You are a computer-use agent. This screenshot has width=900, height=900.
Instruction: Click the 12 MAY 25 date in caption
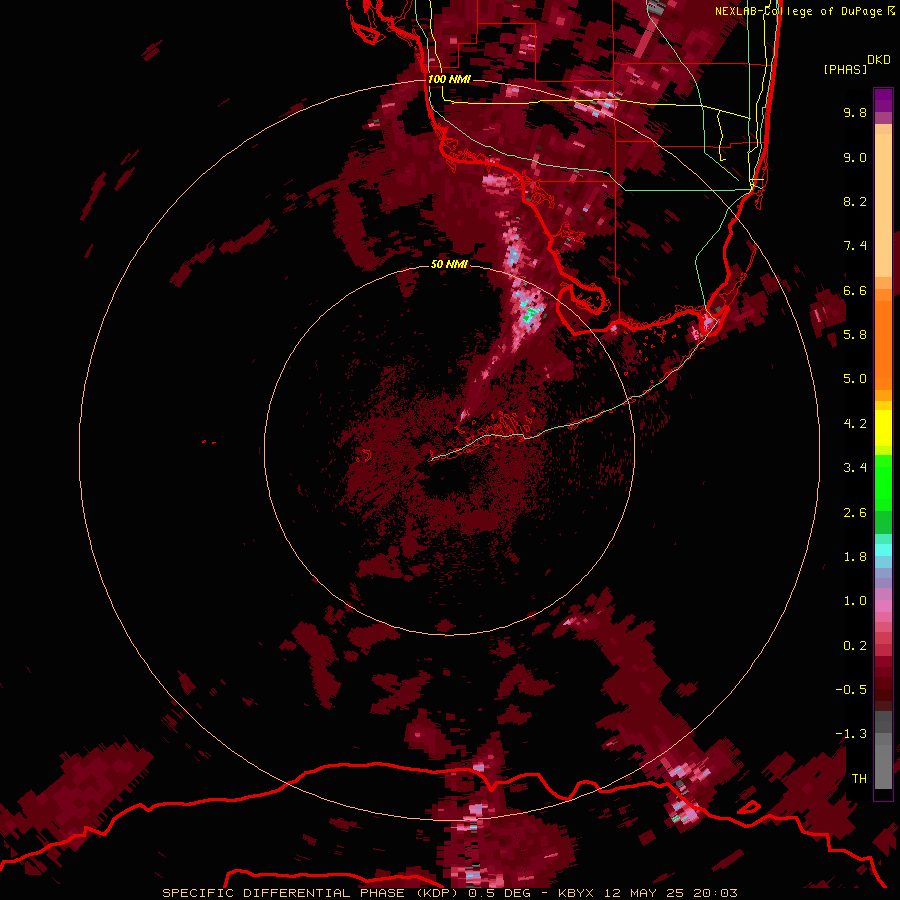[x=646, y=893]
